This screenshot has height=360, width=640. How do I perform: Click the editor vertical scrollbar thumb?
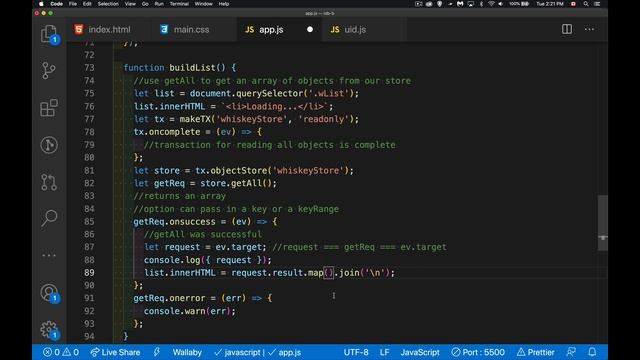tap(603, 222)
